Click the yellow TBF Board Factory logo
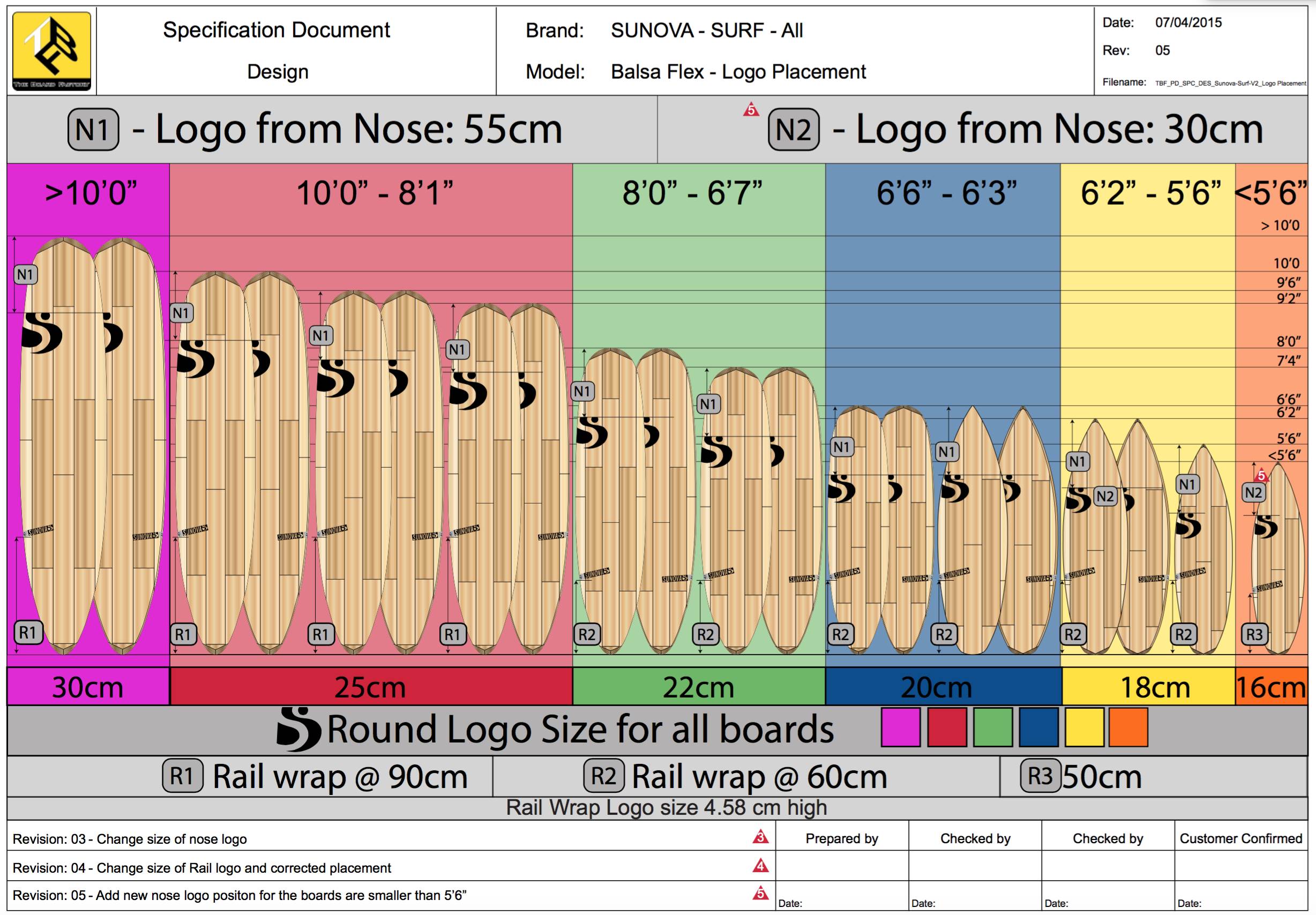The image size is (1316, 915). [x=51, y=50]
